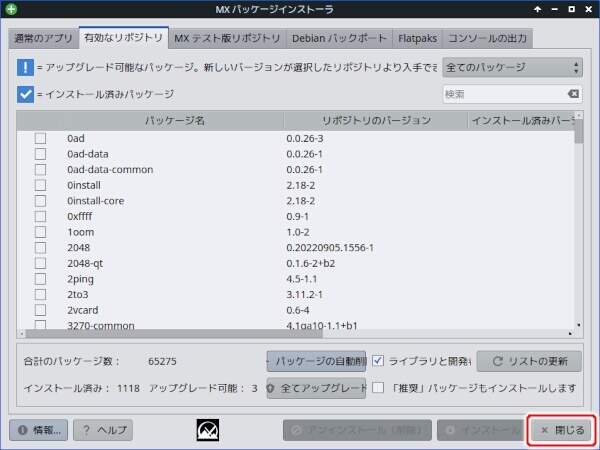Click the インストール button
Image resolution: width=600 pixels, height=450 pixels.
point(480,430)
